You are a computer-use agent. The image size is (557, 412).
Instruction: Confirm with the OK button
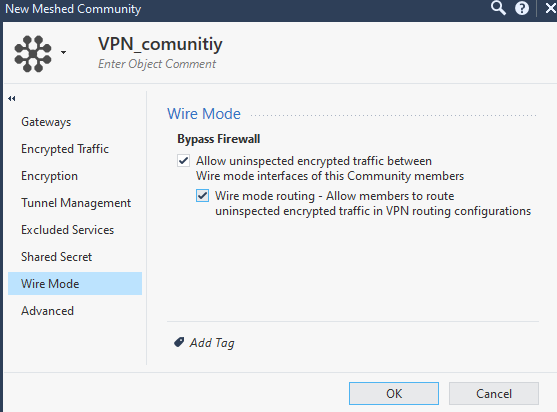coord(394,393)
